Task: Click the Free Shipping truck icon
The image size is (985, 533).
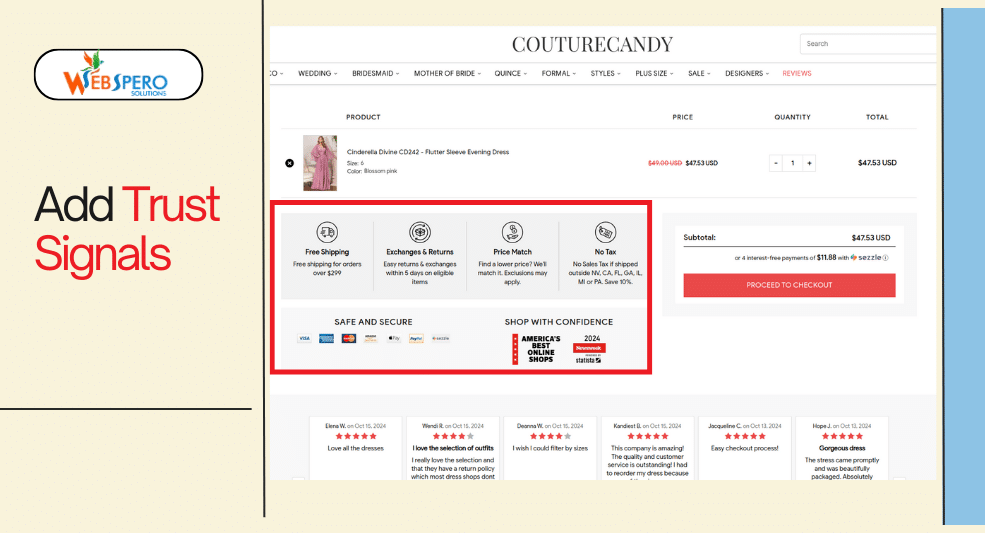Action: (327, 233)
